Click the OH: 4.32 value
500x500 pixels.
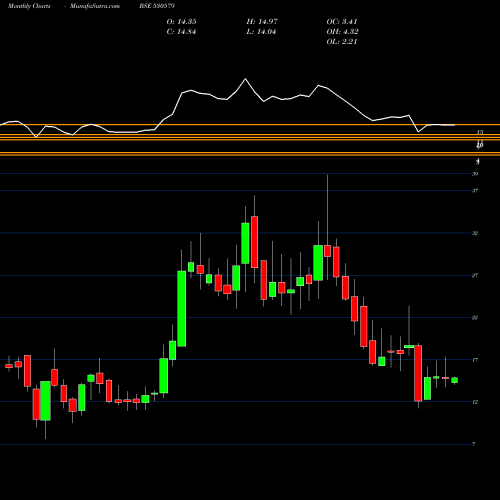pyautogui.click(x=342, y=32)
